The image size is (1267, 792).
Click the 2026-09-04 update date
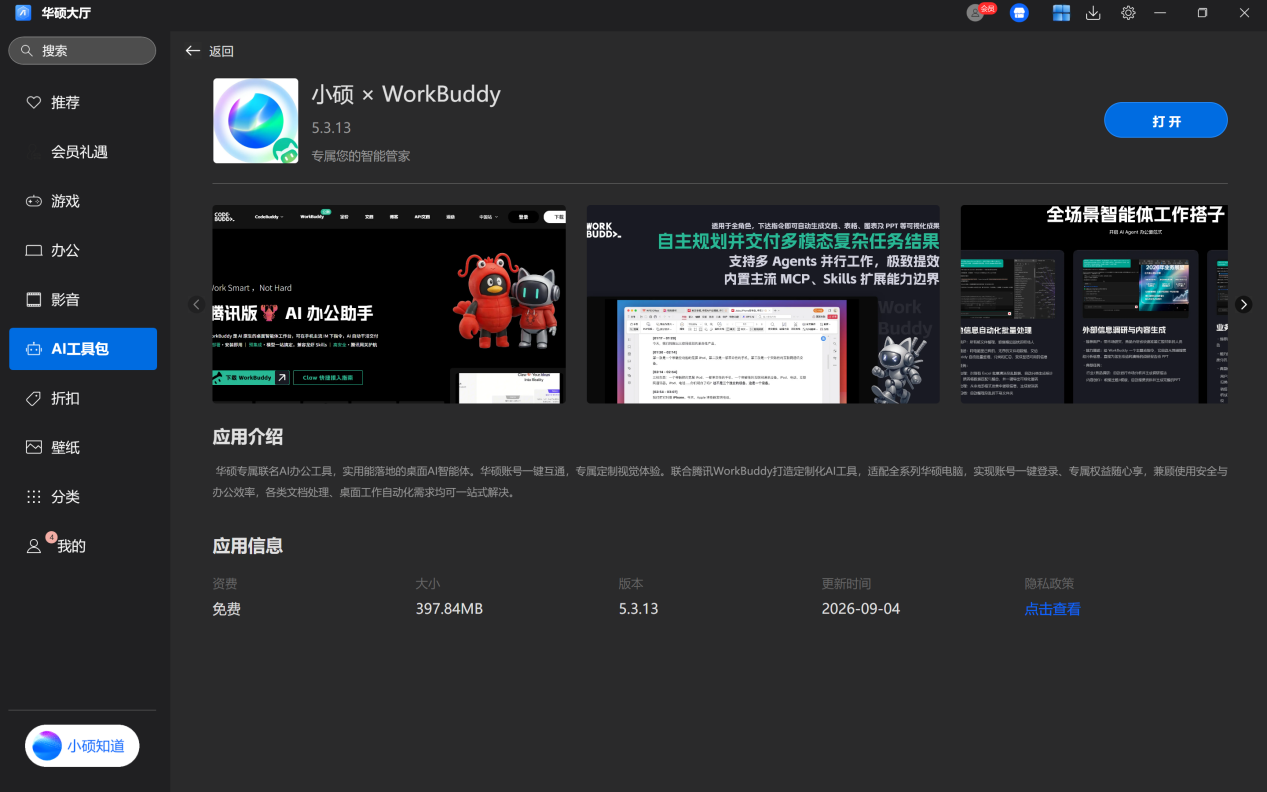[861, 609]
